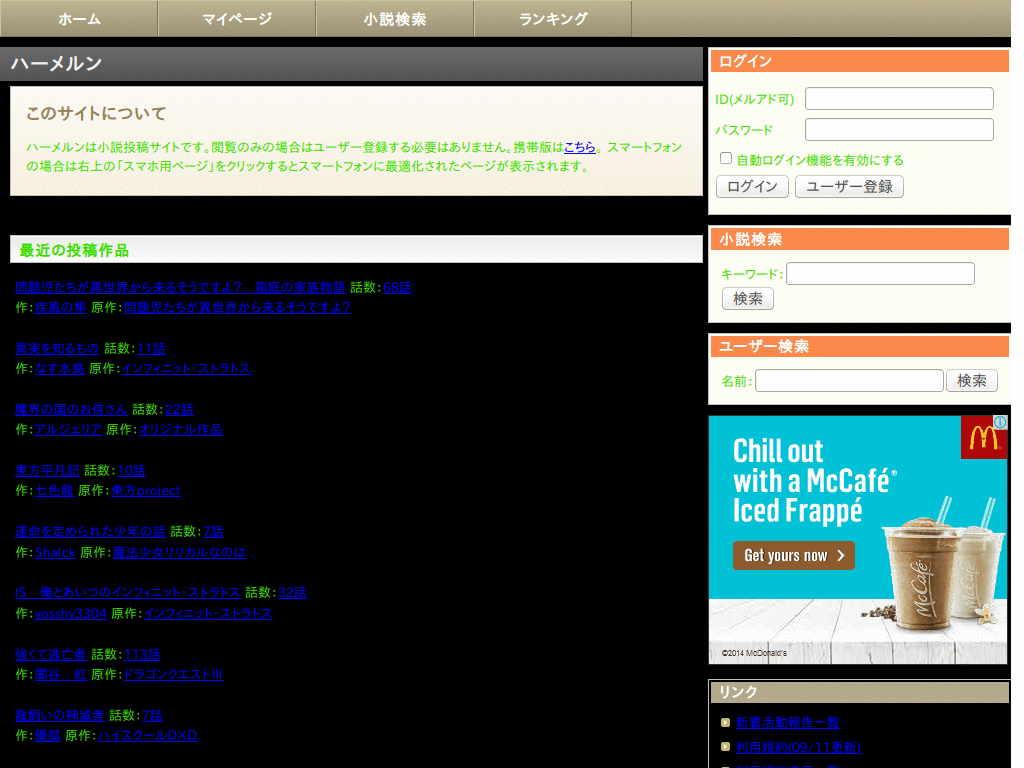Open the ホーム navigation tab
This screenshot has height=768, width=1024.
79,19
